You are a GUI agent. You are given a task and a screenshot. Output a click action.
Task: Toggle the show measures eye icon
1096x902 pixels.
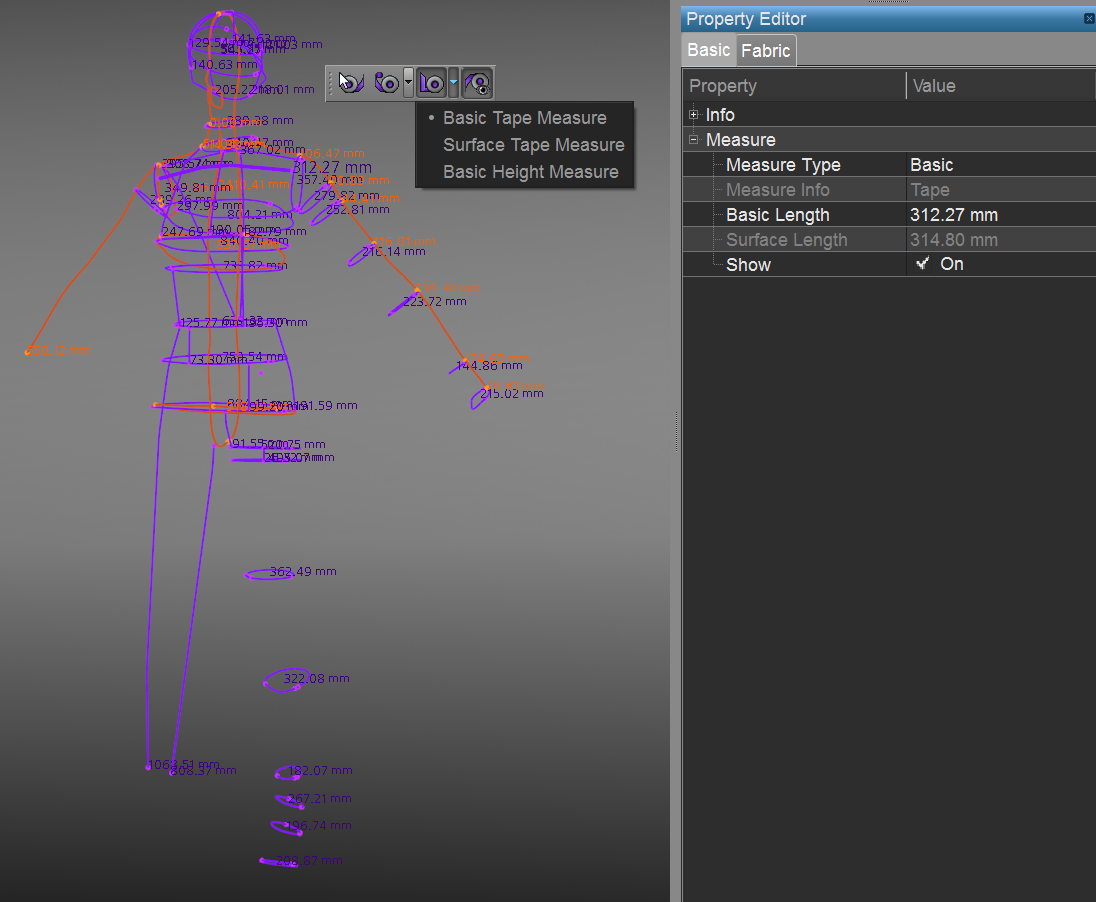pos(477,83)
